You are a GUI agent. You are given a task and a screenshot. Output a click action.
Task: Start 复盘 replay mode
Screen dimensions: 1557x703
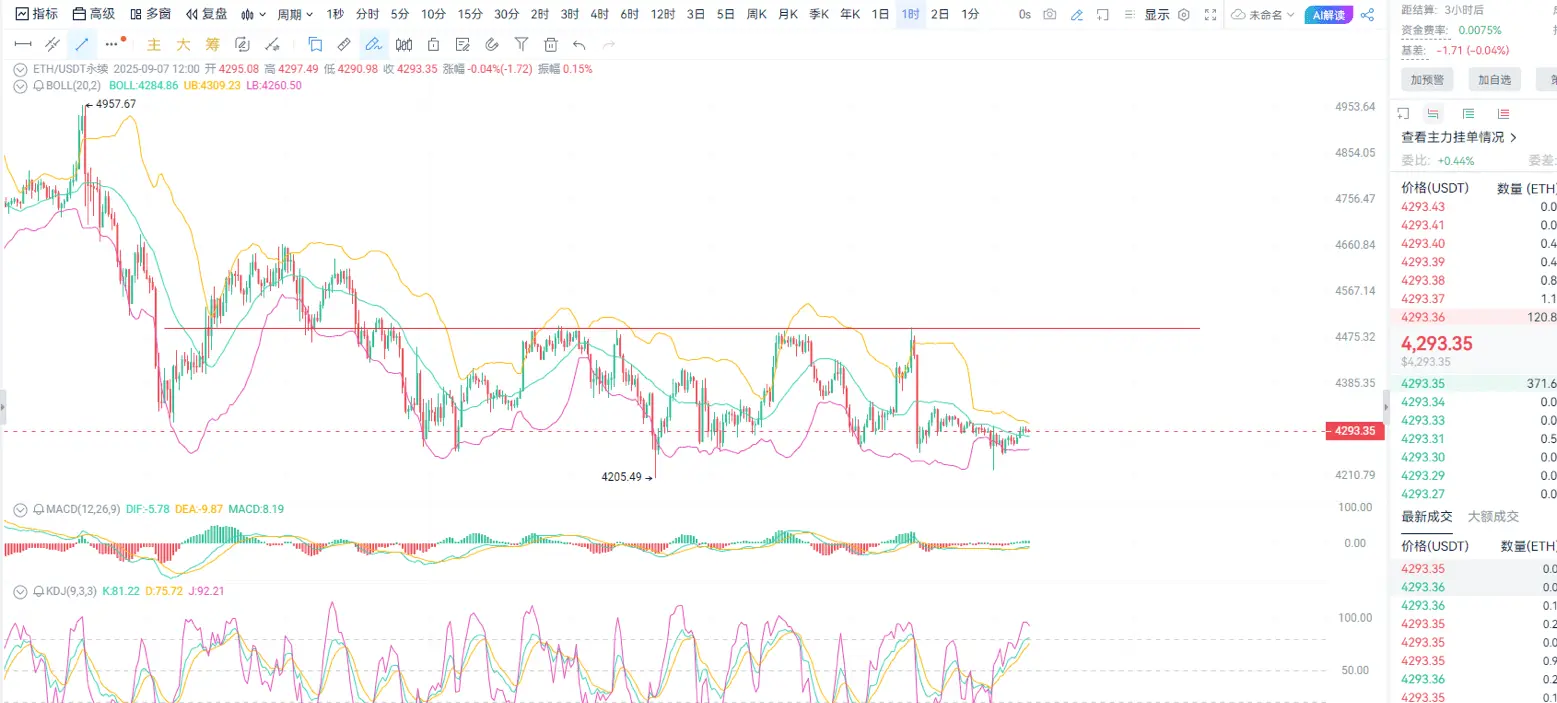click(206, 14)
